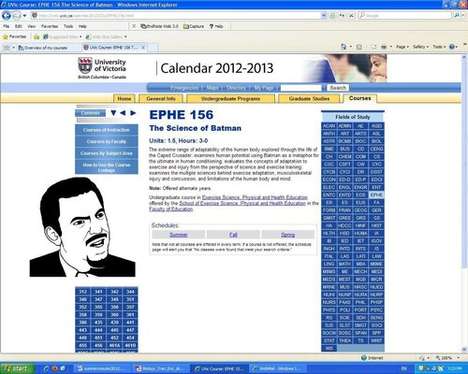
Task: Open the Fall schedule link
Action: coord(233,235)
